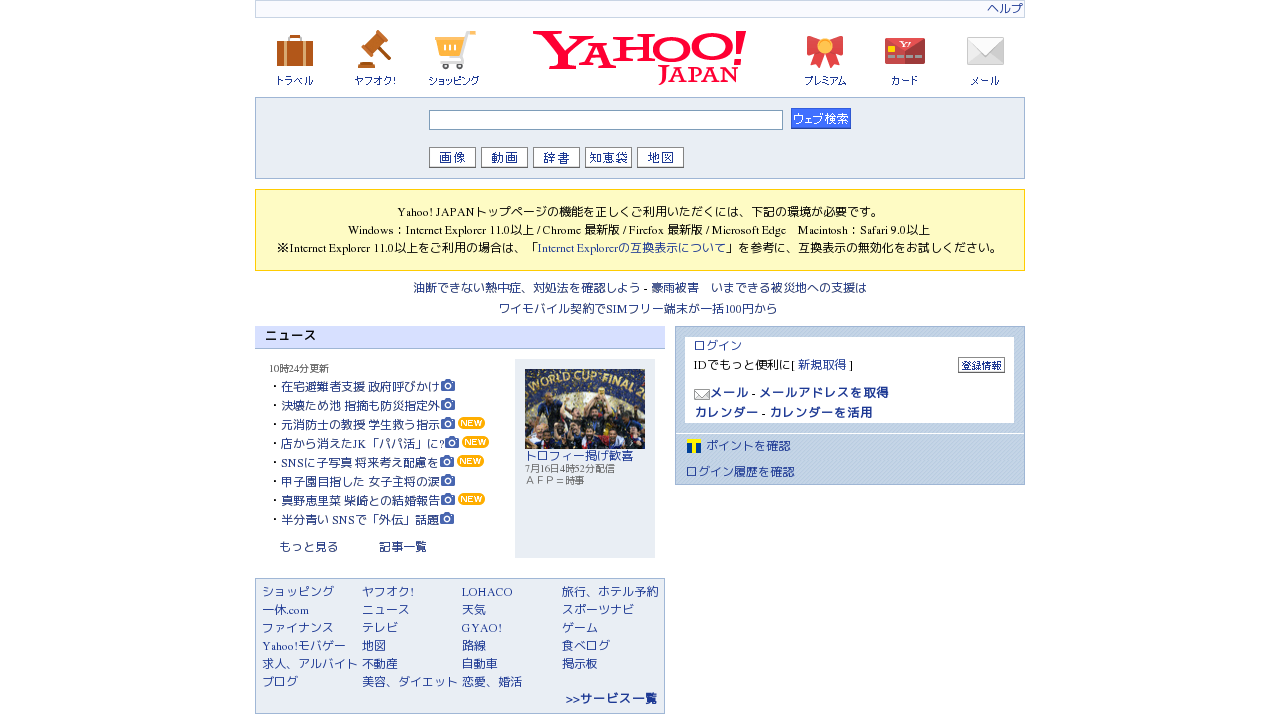Click camera icon beside 甲子園目指した headline
The image size is (1280, 720).
click(x=448, y=480)
